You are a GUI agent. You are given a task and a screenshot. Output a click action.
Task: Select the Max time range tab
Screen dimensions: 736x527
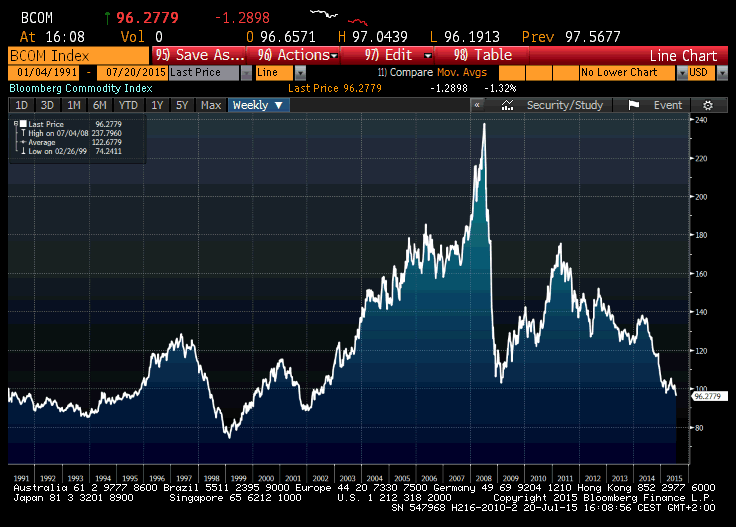[x=211, y=105]
